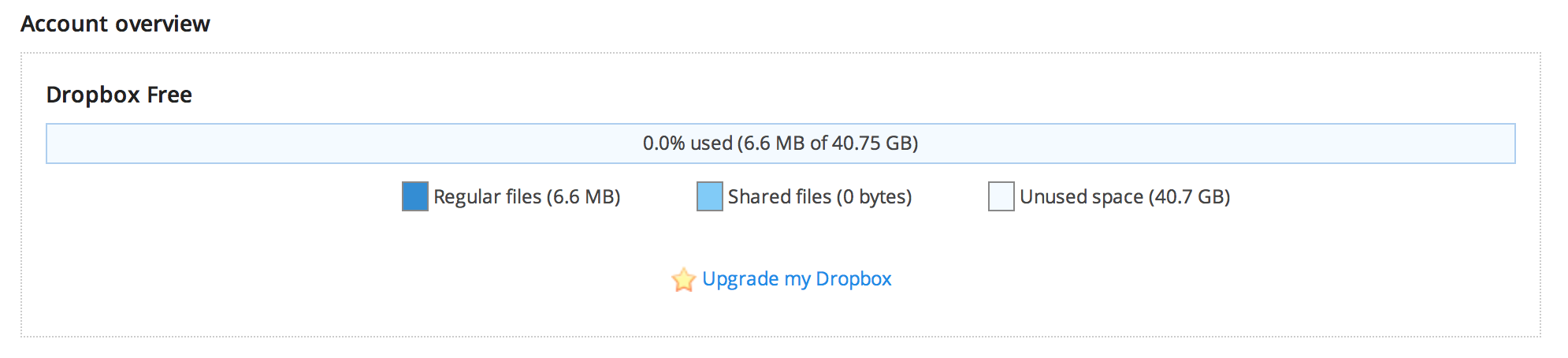Click the dark blue Regular files swatch
This screenshot has height=358, width=1568.
click(x=415, y=196)
